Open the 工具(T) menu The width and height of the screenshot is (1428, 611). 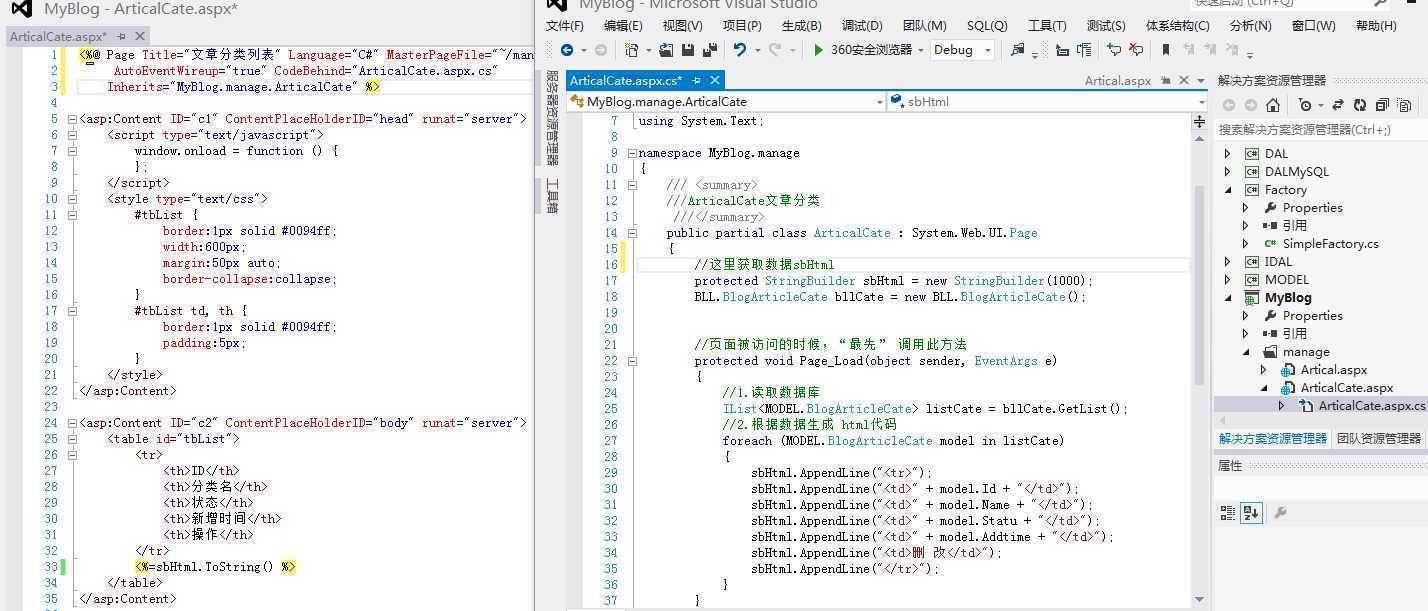pos(1047,26)
